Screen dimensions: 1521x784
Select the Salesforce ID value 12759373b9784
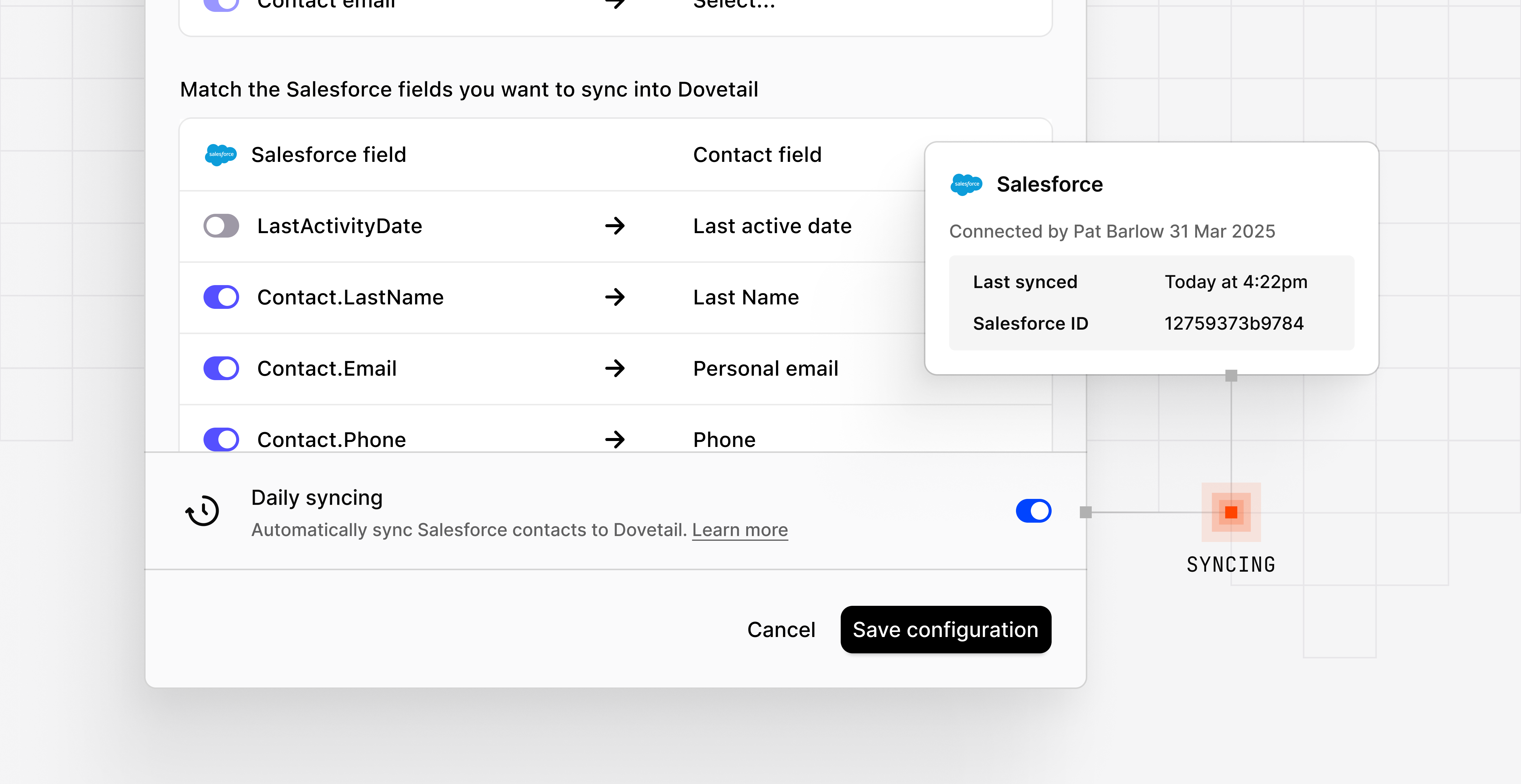pos(1233,323)
